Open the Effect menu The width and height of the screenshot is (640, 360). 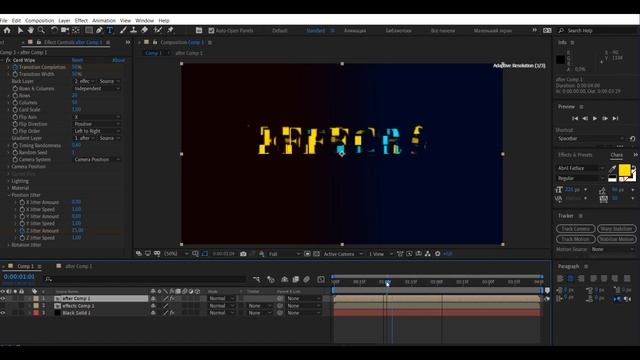click(81, 20)
